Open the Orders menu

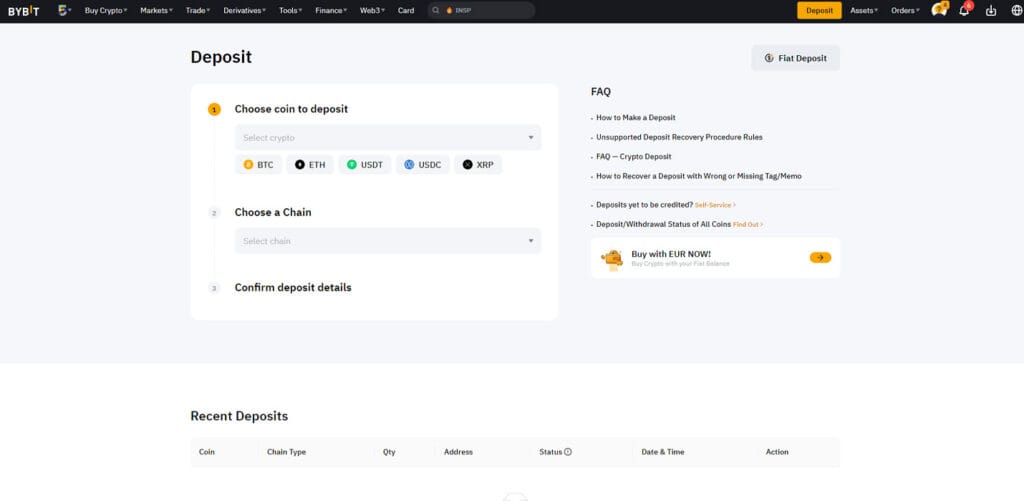click(905, 10)
